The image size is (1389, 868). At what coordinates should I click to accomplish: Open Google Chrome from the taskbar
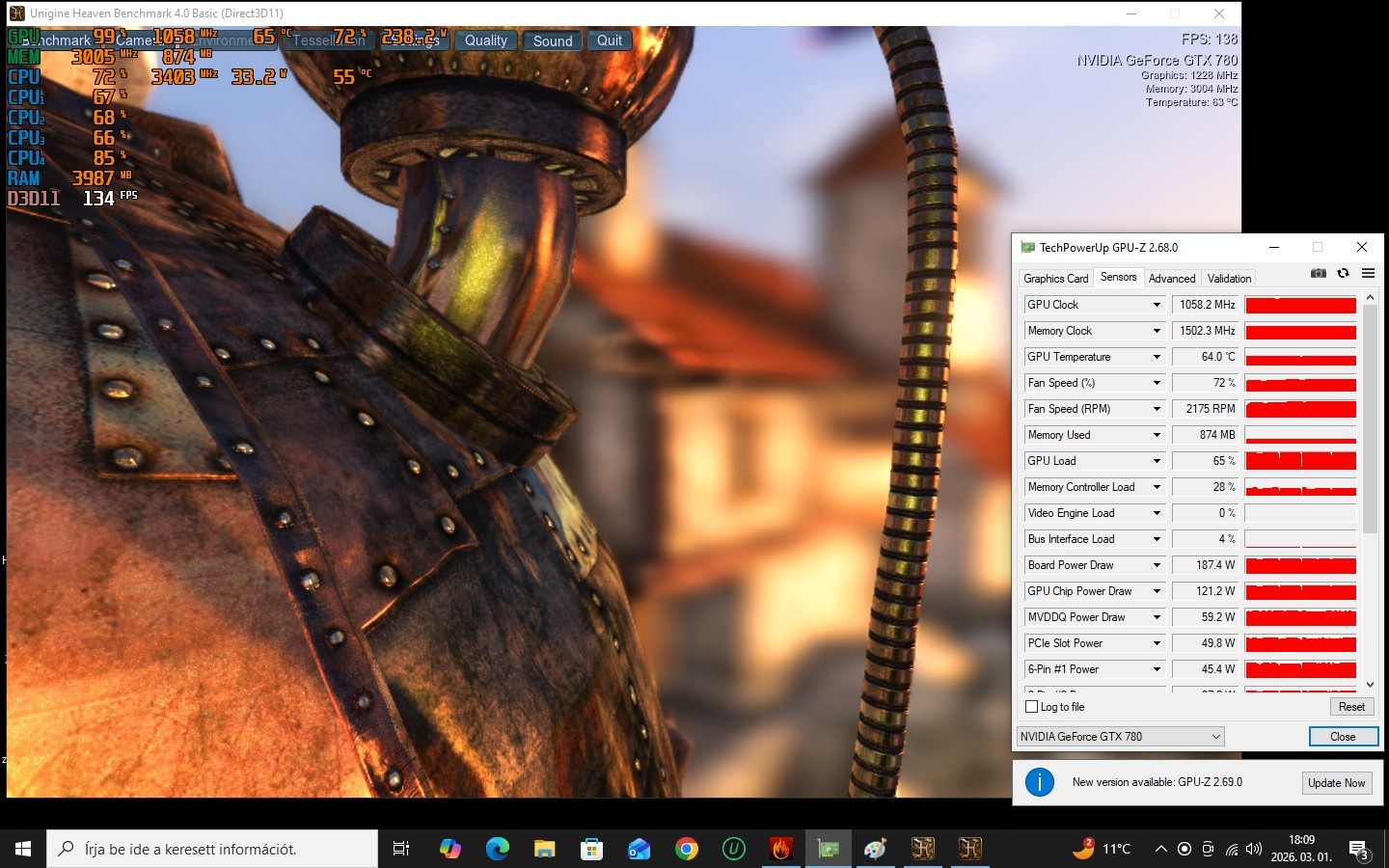coord(687,849)
